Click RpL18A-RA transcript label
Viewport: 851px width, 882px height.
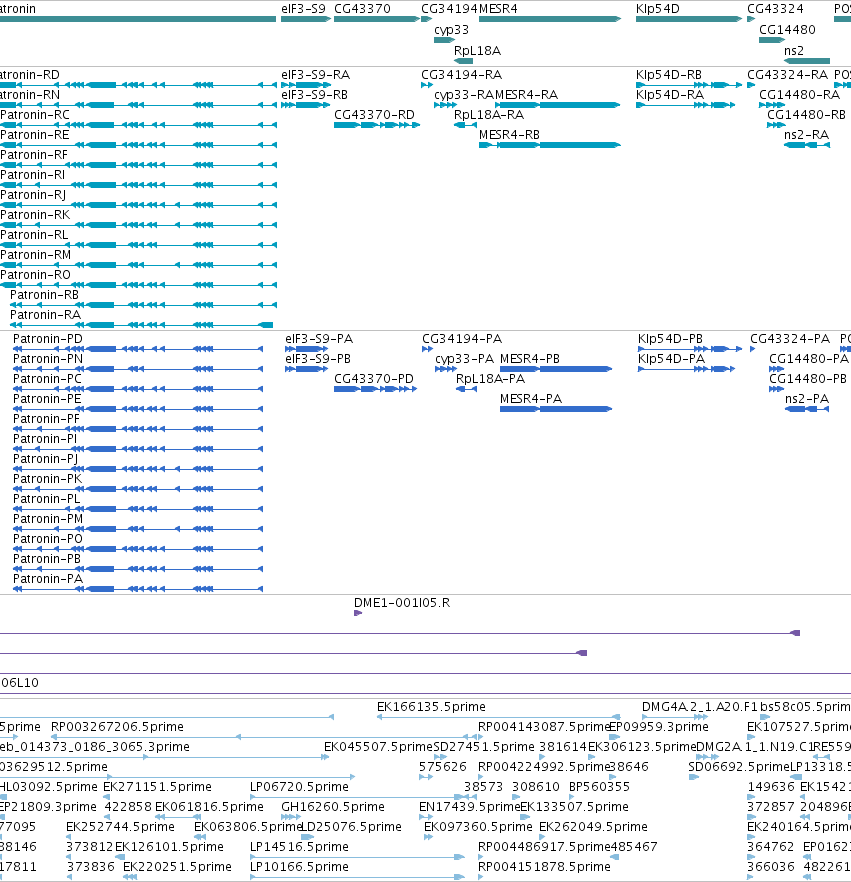pyautogui.click(x=489, y=115)
